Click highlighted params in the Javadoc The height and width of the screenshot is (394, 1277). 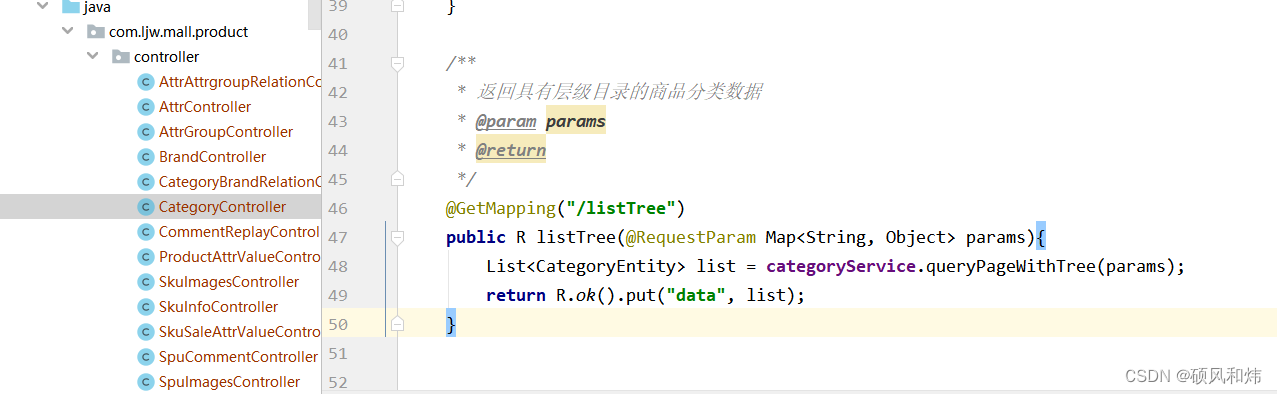(x=576, y=122)
